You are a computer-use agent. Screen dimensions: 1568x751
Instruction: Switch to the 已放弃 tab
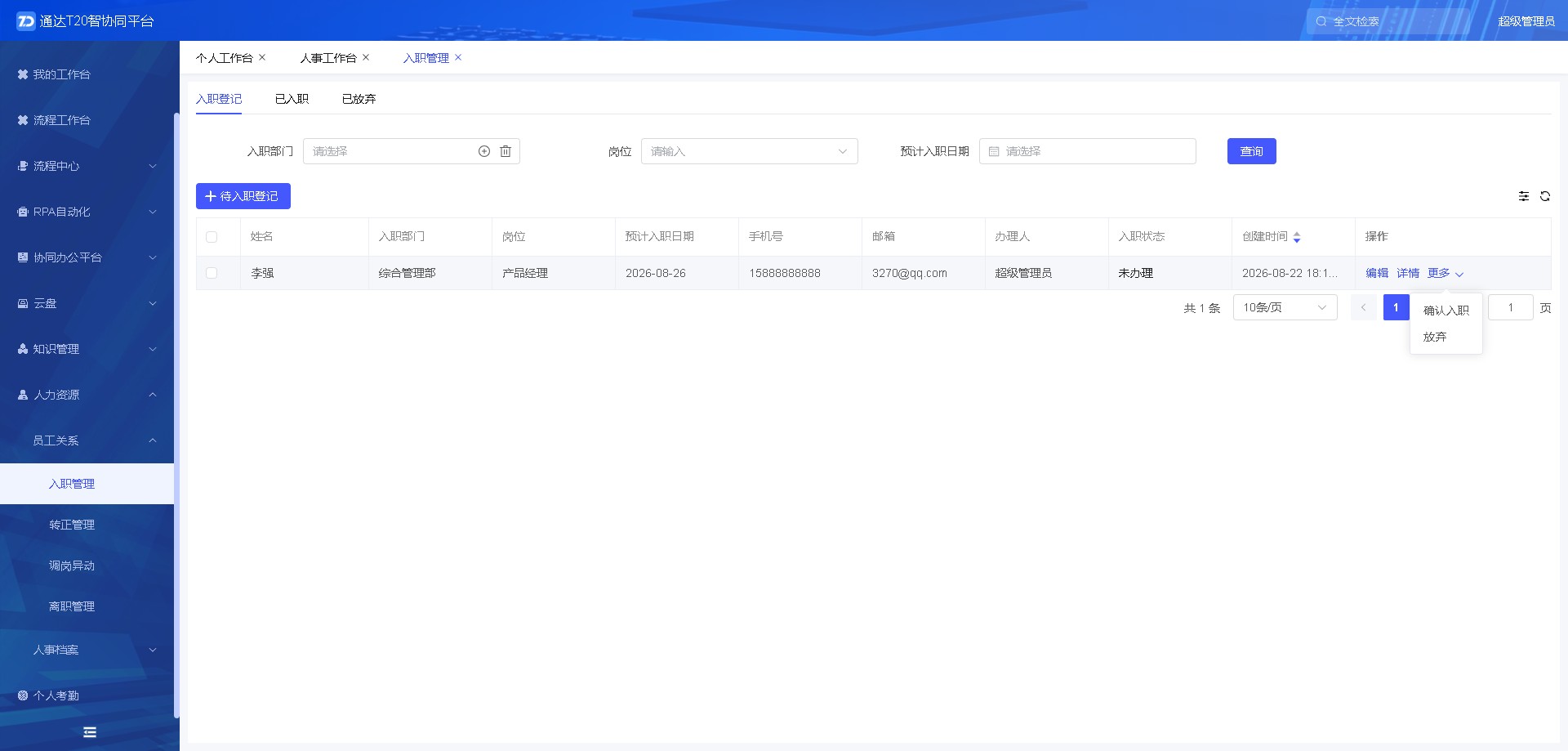coord(359,99)
